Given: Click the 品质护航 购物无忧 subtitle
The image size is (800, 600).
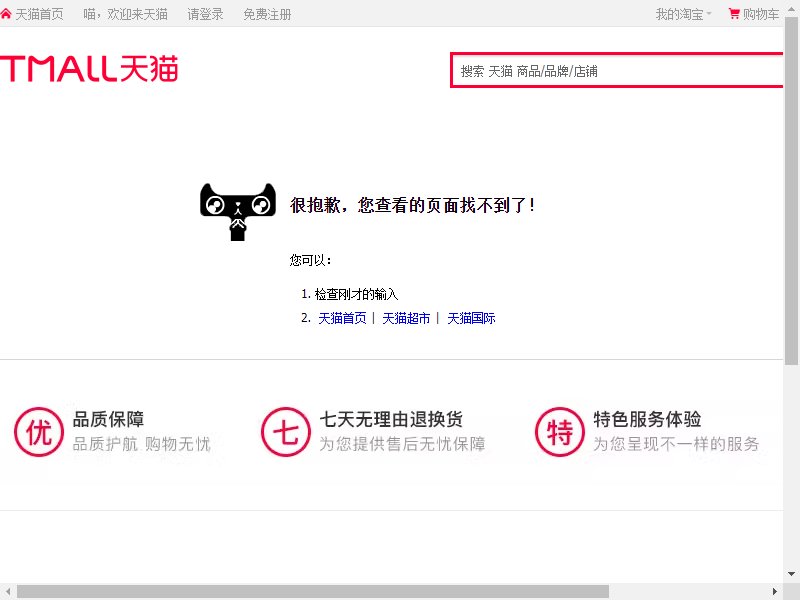Looking at the screenshot, I should [x=141, y=444].
